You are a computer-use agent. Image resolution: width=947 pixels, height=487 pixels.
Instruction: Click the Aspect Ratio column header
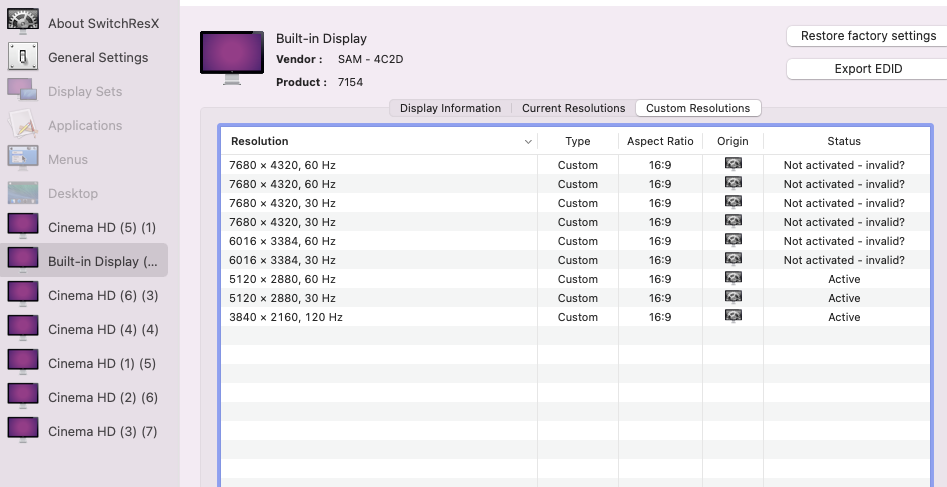(660, 142)
